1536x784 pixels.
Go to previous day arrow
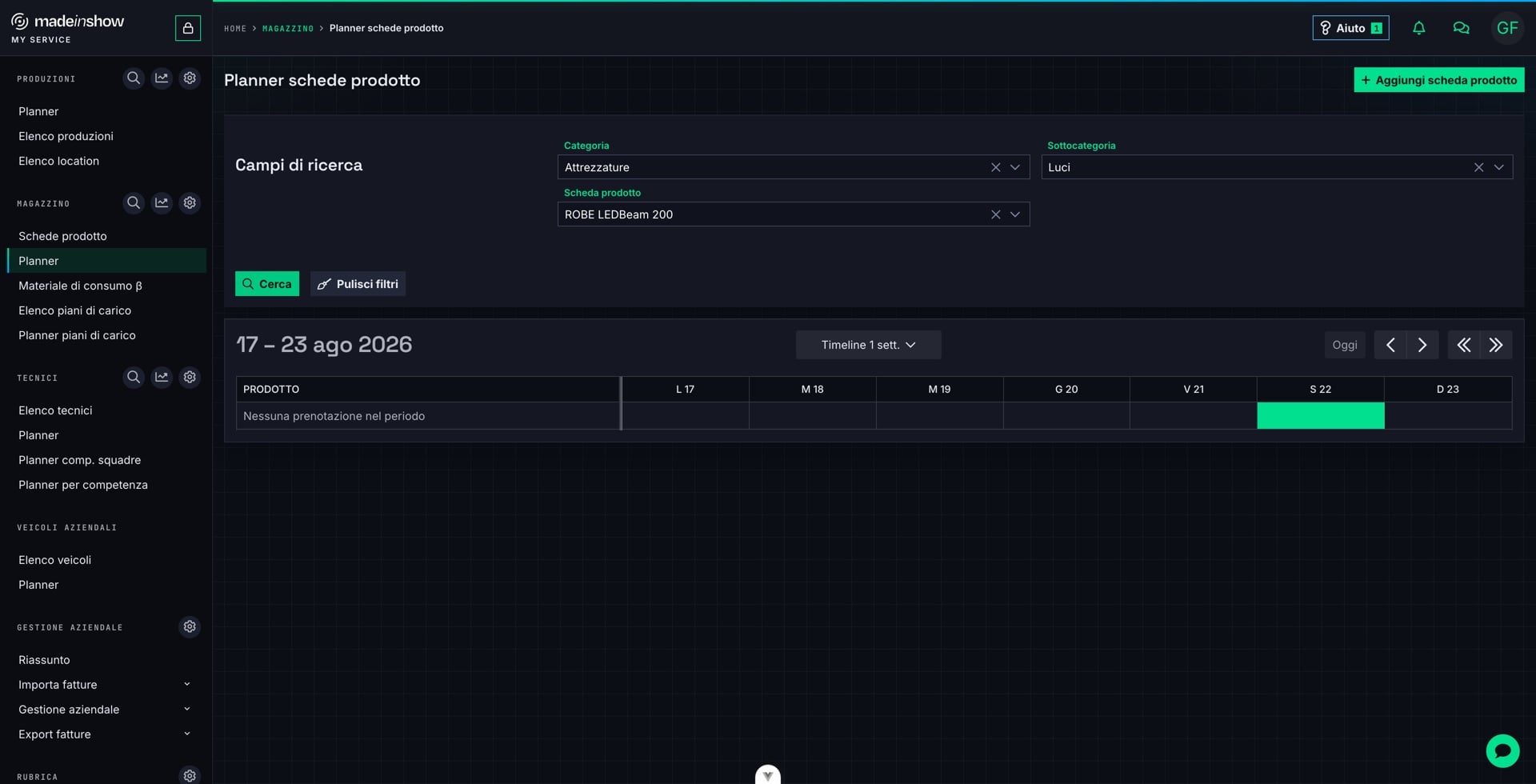tap(1390, 345)
